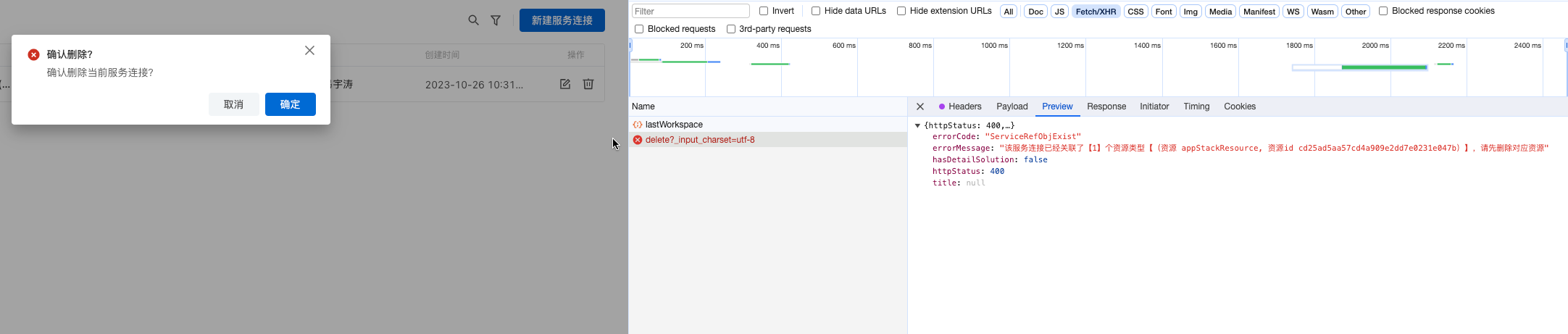This screenshot has height=334, width=1568.
Task: Click the 2023-10-26 10:31 date cell
Action: [474, 85]
